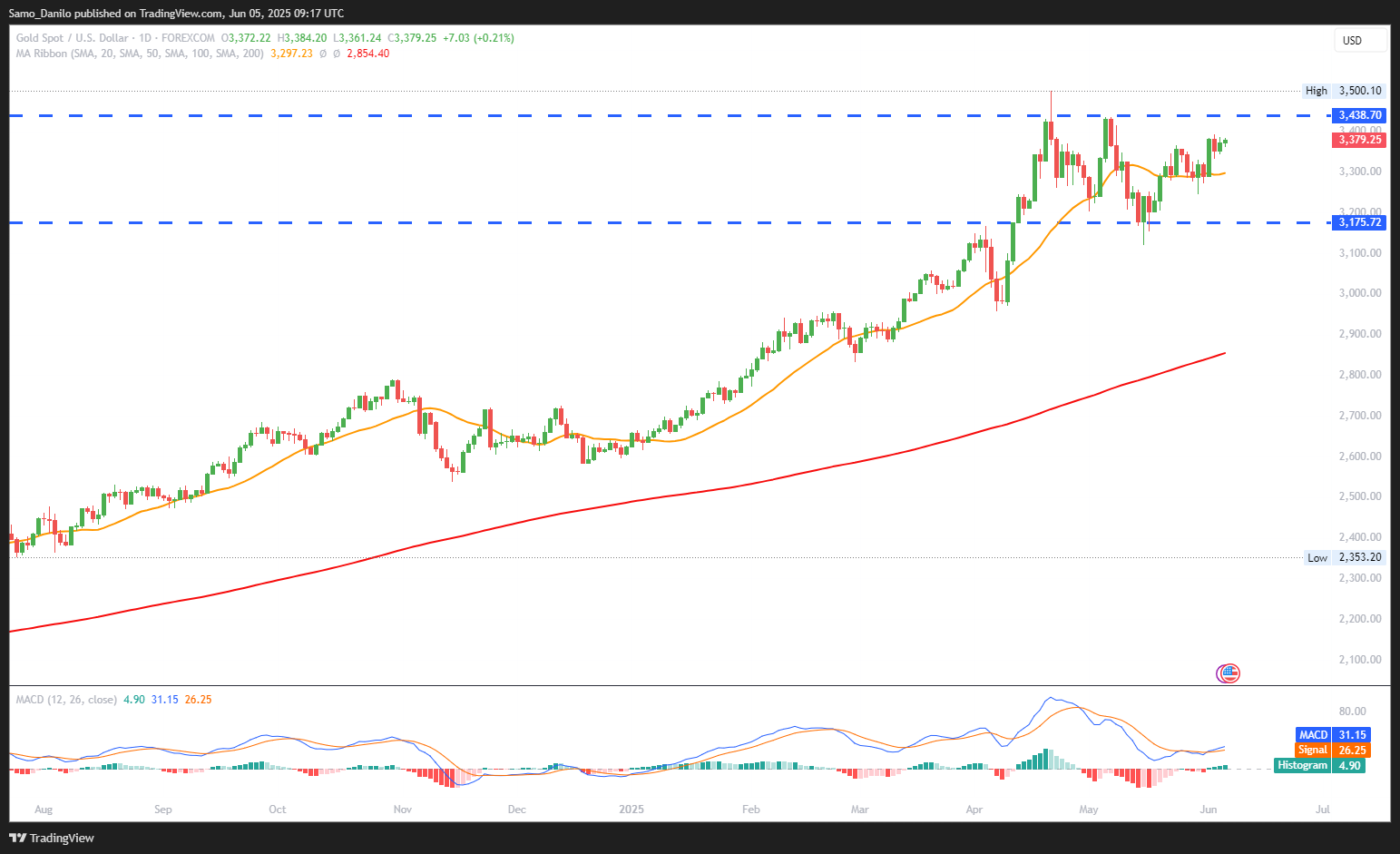This screenshot has width=1400, height=854.
Task: Click the blue MACD value tag 31.15
Action: pos(1333,735)
